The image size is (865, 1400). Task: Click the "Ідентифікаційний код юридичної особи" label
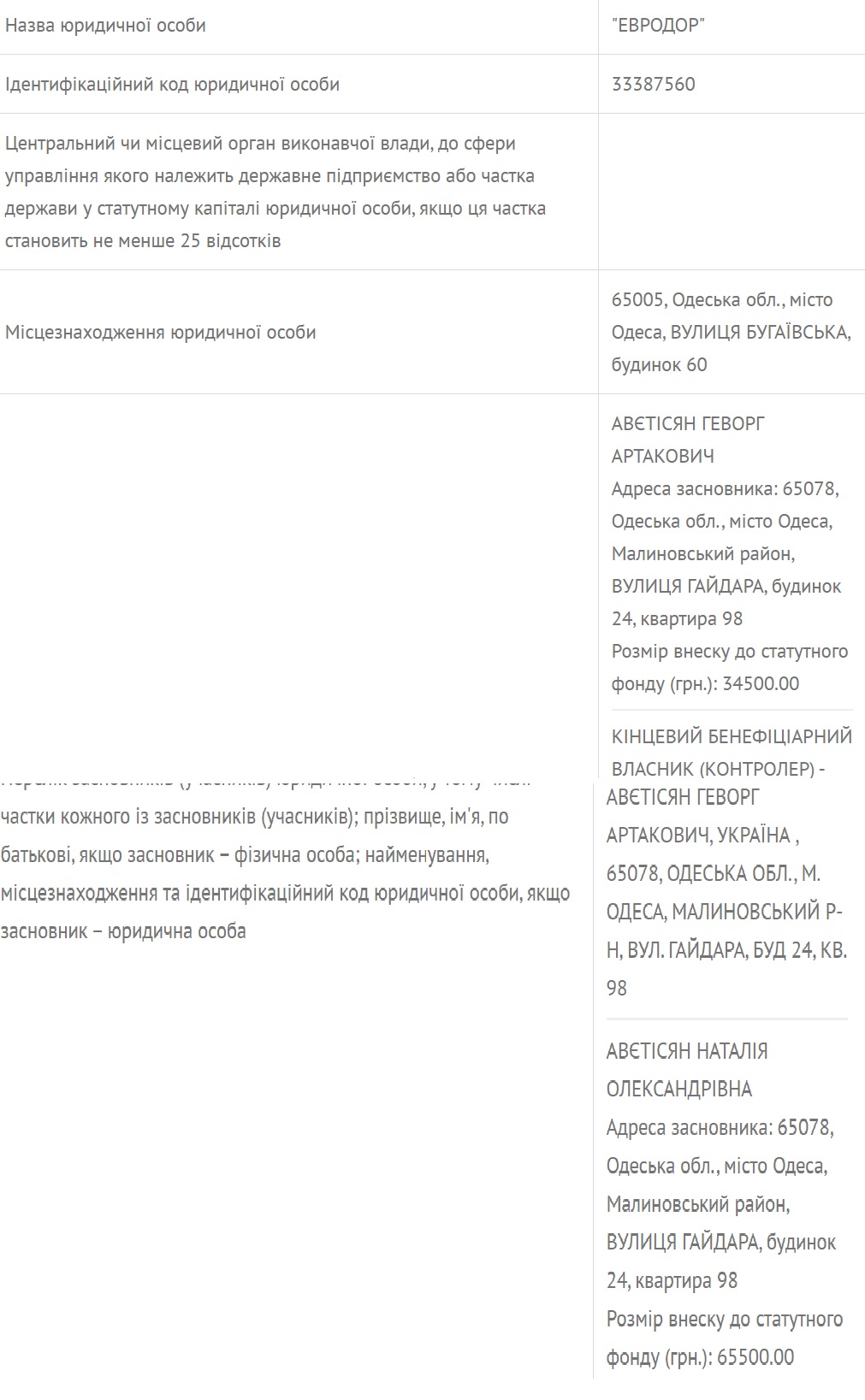click(x=172, y=85)
